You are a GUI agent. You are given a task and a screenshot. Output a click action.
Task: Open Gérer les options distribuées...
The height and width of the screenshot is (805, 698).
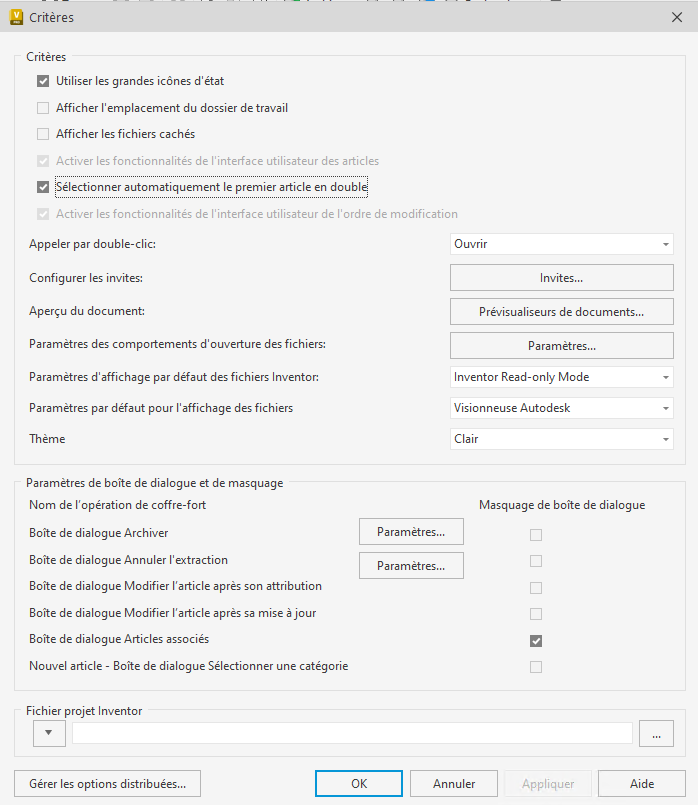(108, 784)
